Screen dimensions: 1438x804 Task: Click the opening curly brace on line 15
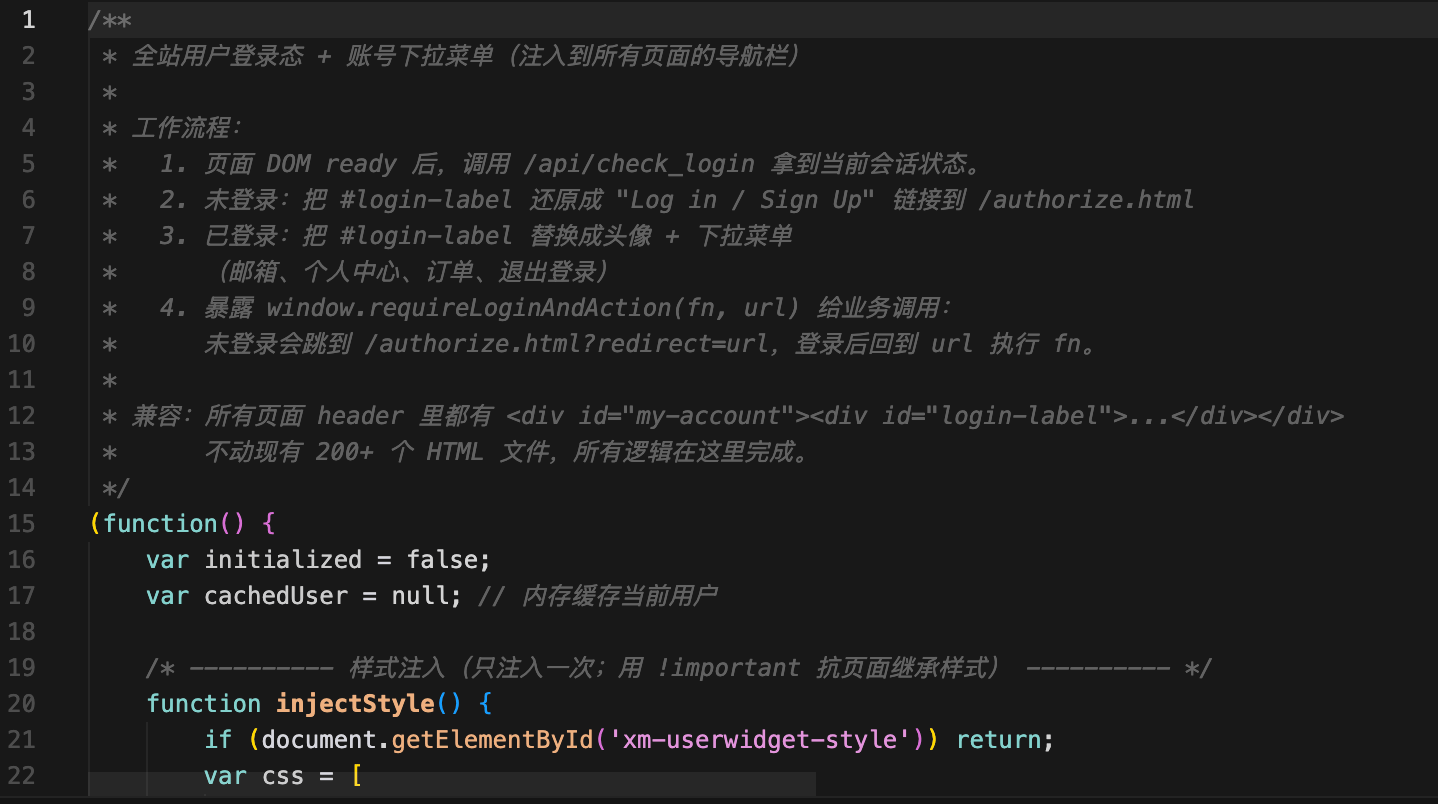(x=269, y=524)
